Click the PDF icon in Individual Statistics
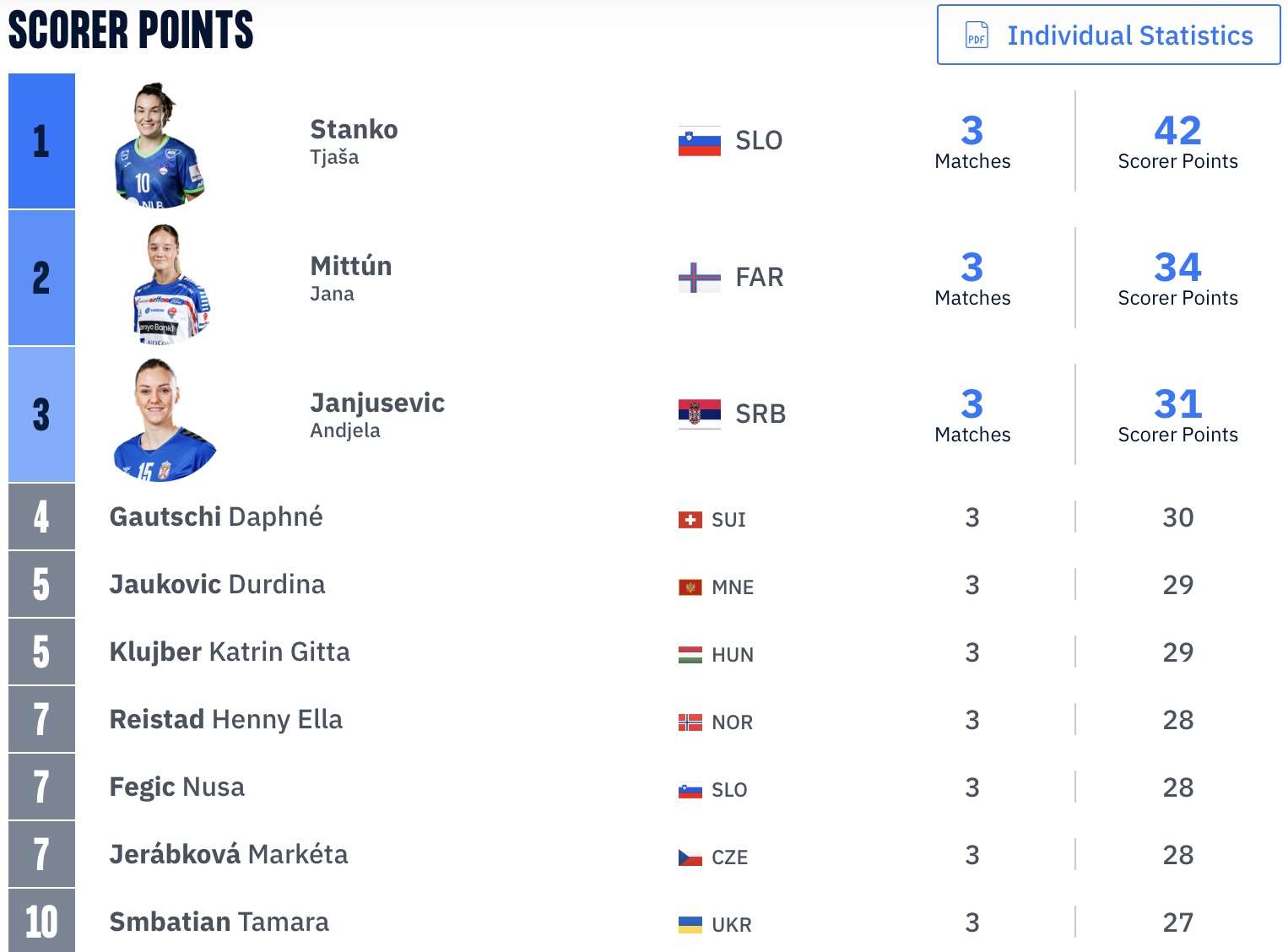Viewport: 1288px width, 952px height. click(x=977, y=35)
